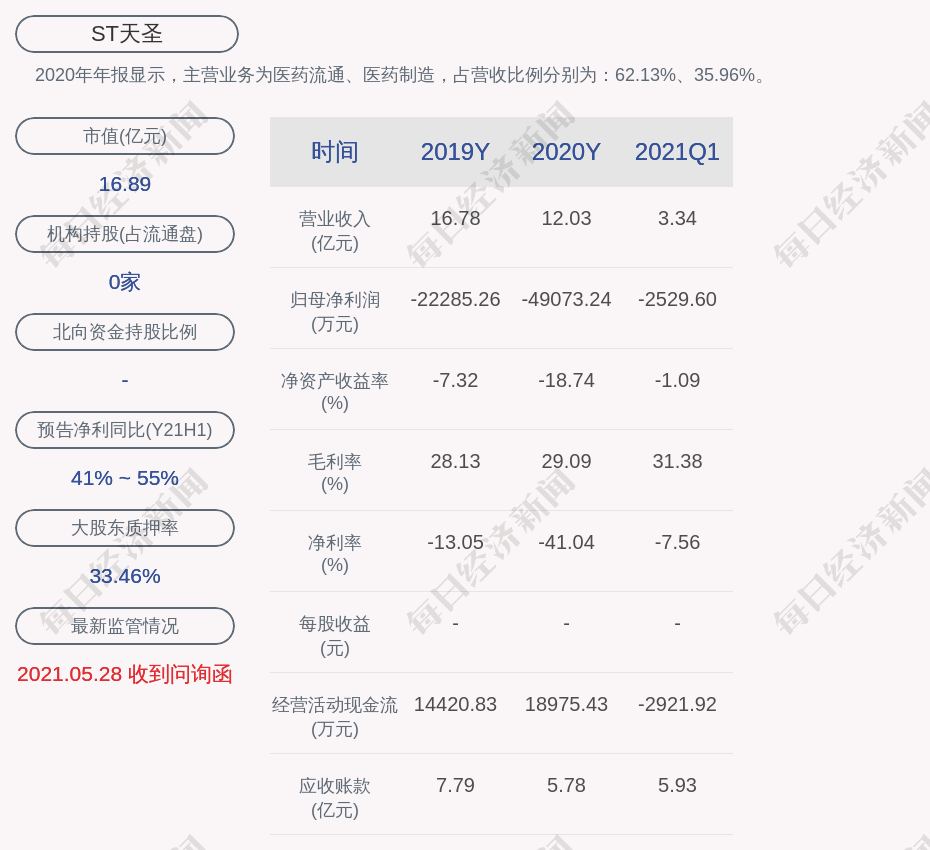Select the 预告净利同比(Y21H1) label pill
This screenshot has width=930, height=850.
coord(125,429)
